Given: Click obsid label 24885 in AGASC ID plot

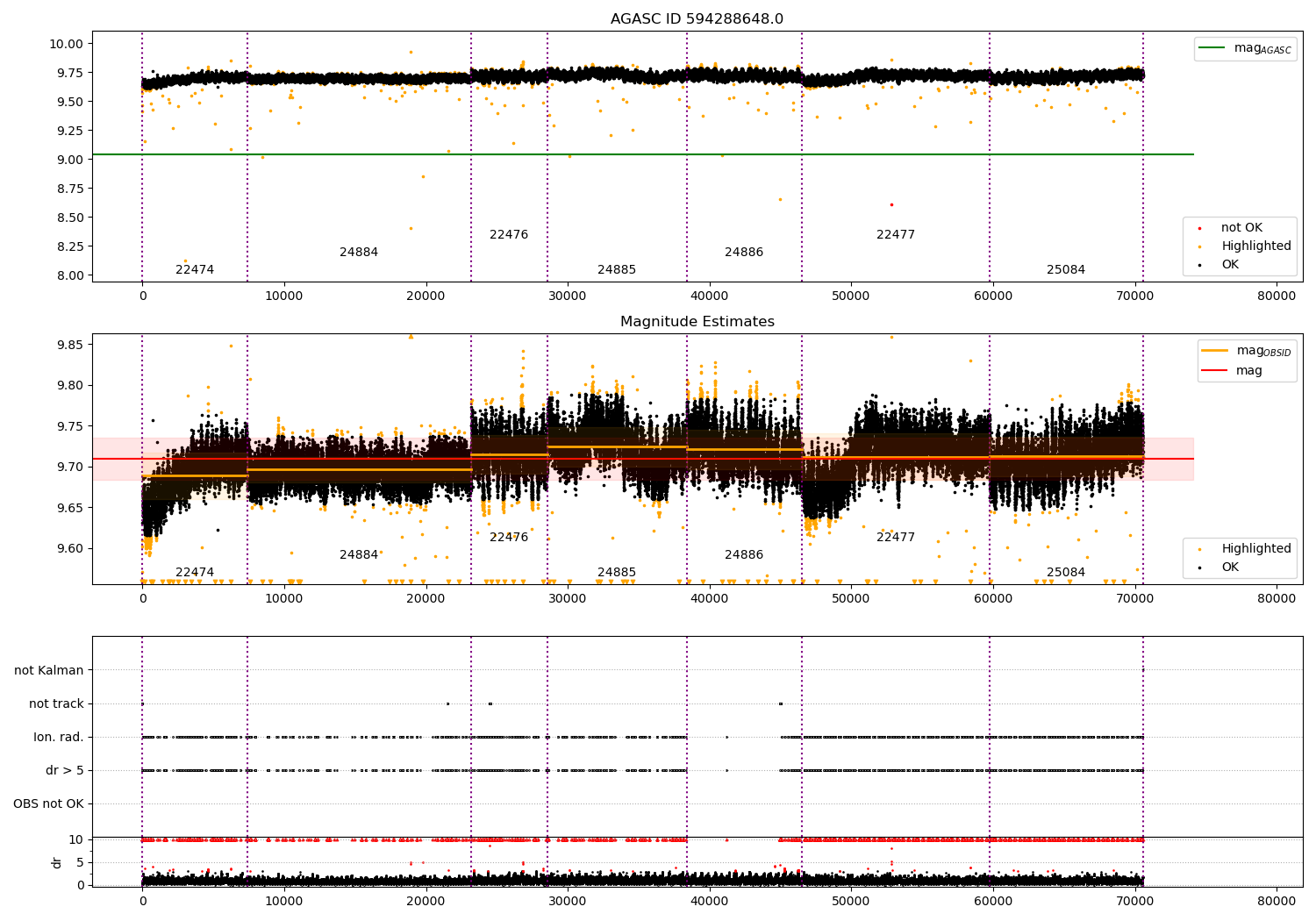Looking at the screenshot, I should pyautogui.click(x=617, y=270).
